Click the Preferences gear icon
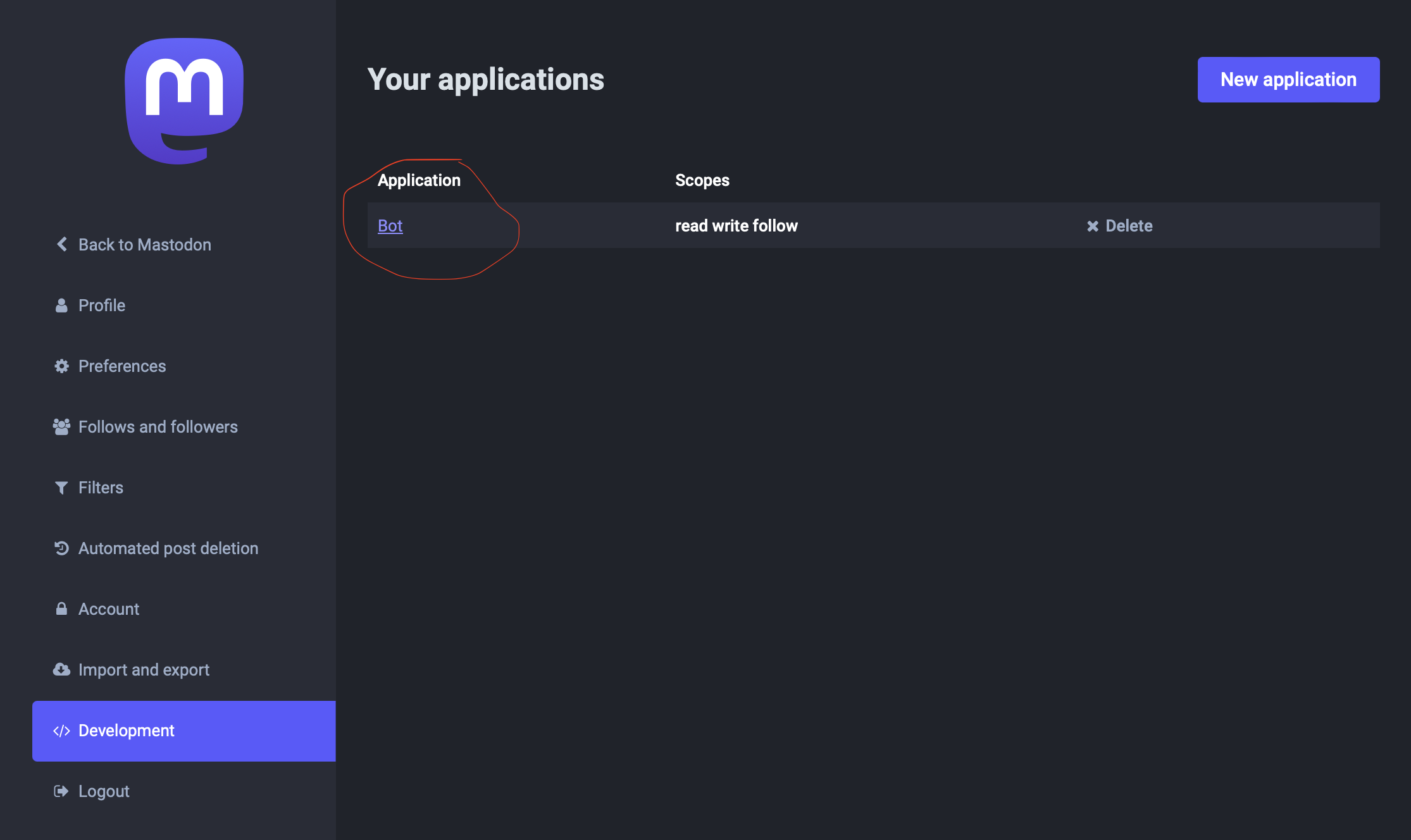The image size is (1411, 840). pyautogui.click(x=61, y=366)
